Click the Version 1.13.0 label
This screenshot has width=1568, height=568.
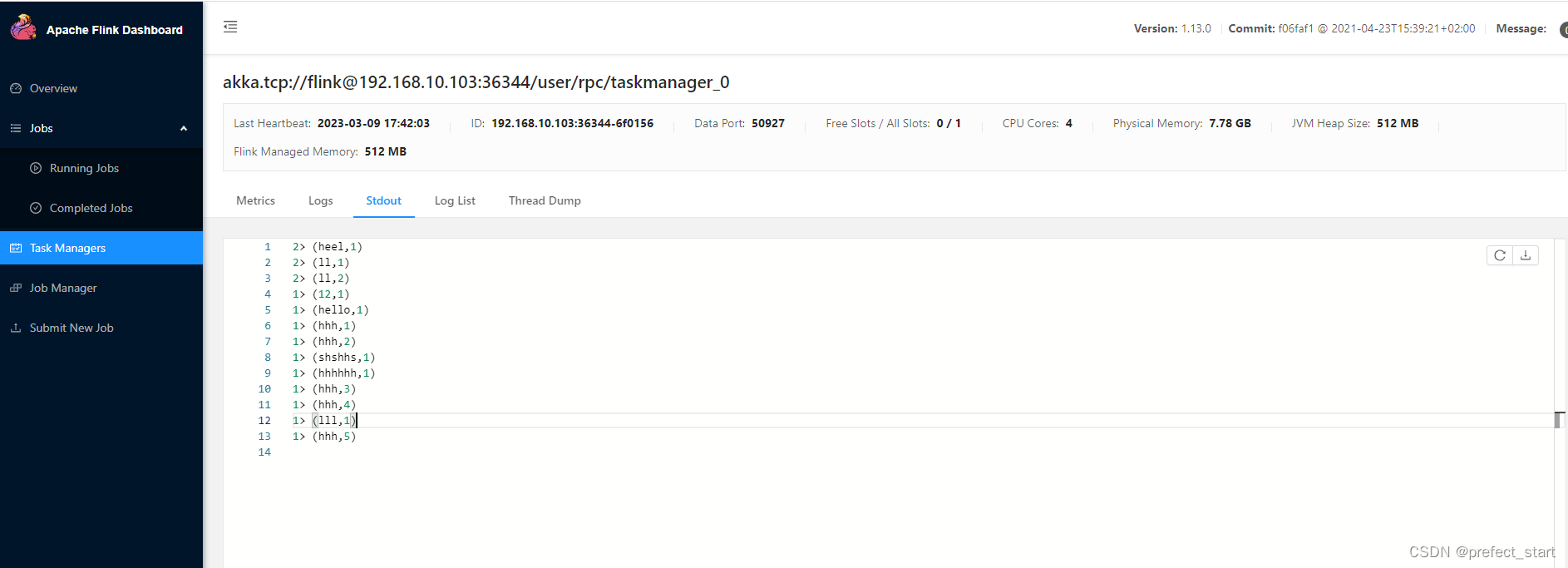1172,28
